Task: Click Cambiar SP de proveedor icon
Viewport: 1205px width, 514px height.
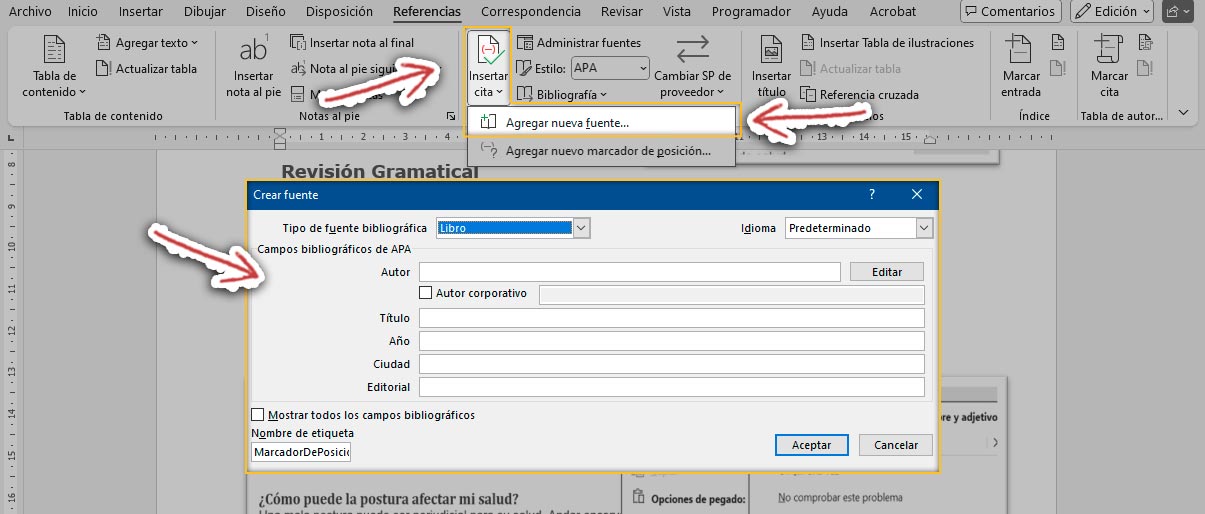Action: [692, 51]
